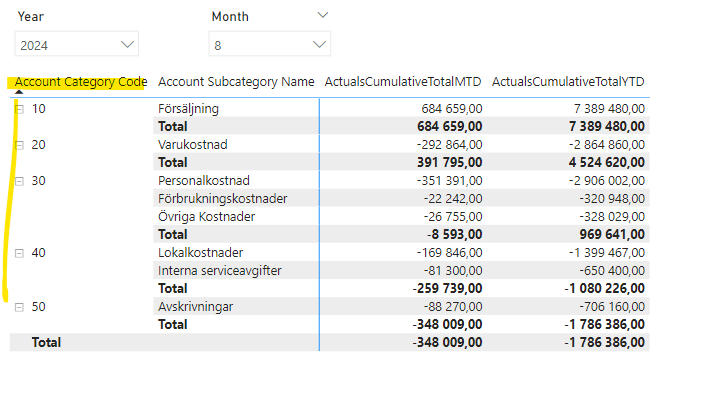Click the grand Total row label
This screenshot has height=394, width=715.
pyautogui.click(x=46, y=342)
